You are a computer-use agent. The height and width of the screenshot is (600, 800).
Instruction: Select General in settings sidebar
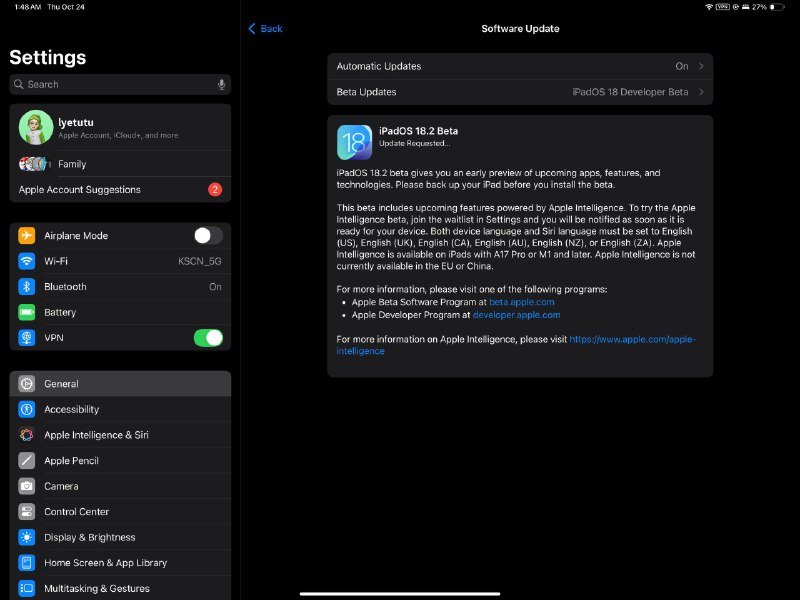(x=120, y=384)
